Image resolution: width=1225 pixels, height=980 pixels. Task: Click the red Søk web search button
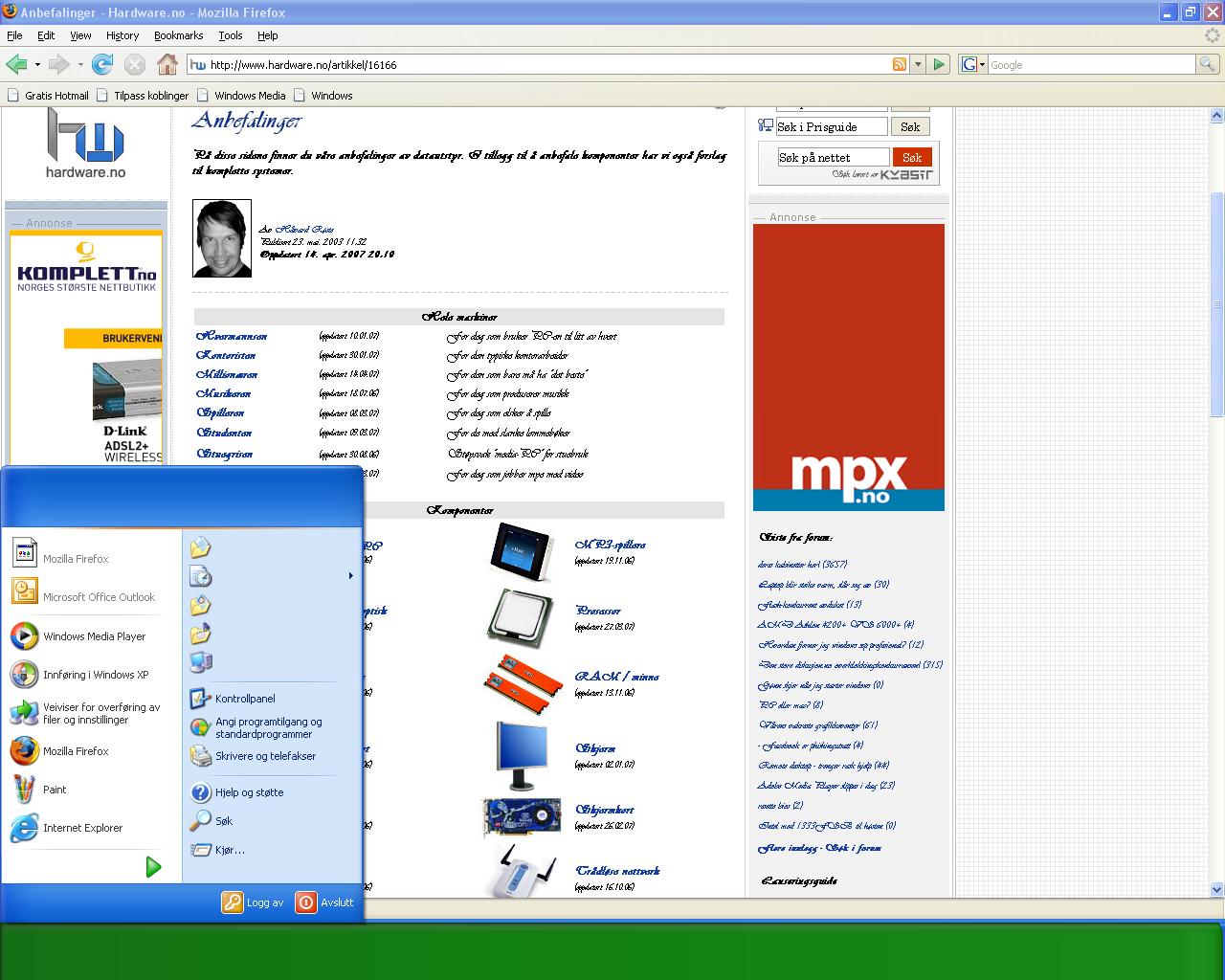coord(912,157)
